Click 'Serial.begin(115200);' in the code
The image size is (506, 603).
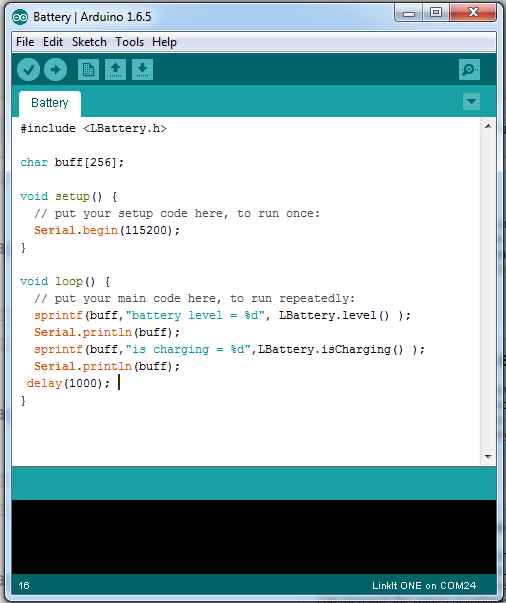(x=107, y=230)
